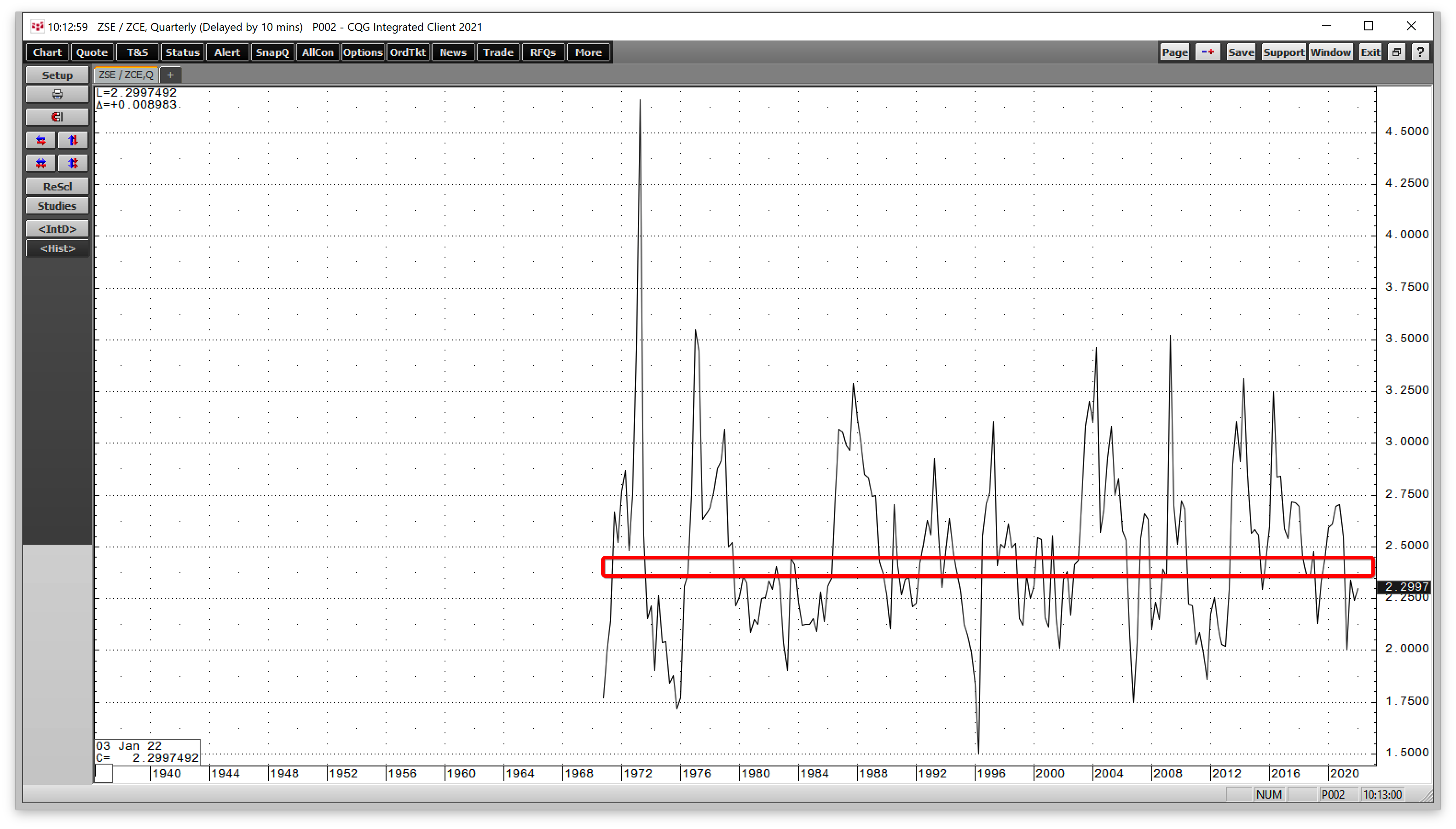Open the Trade toolbar item

(497, 52)
